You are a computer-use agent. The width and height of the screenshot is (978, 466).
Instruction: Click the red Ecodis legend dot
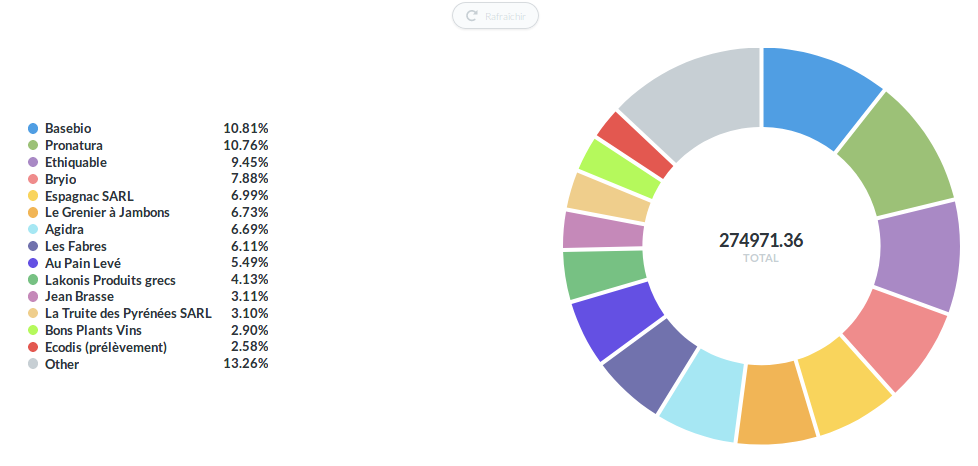tap(33, 347)
